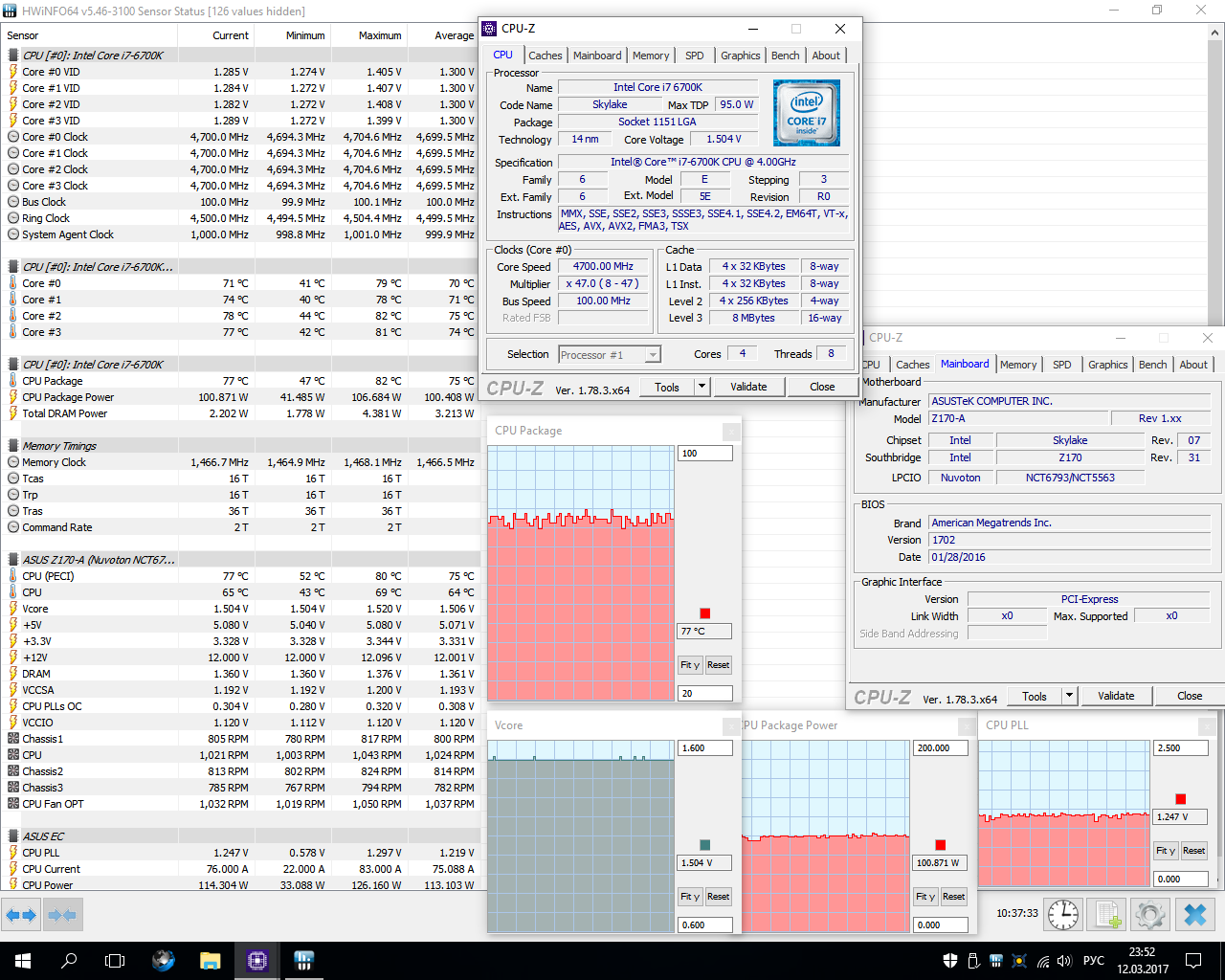This screenshot has height=980, width=1225.
Task: Open Task View on the taskbar
Action: [115, 961]
